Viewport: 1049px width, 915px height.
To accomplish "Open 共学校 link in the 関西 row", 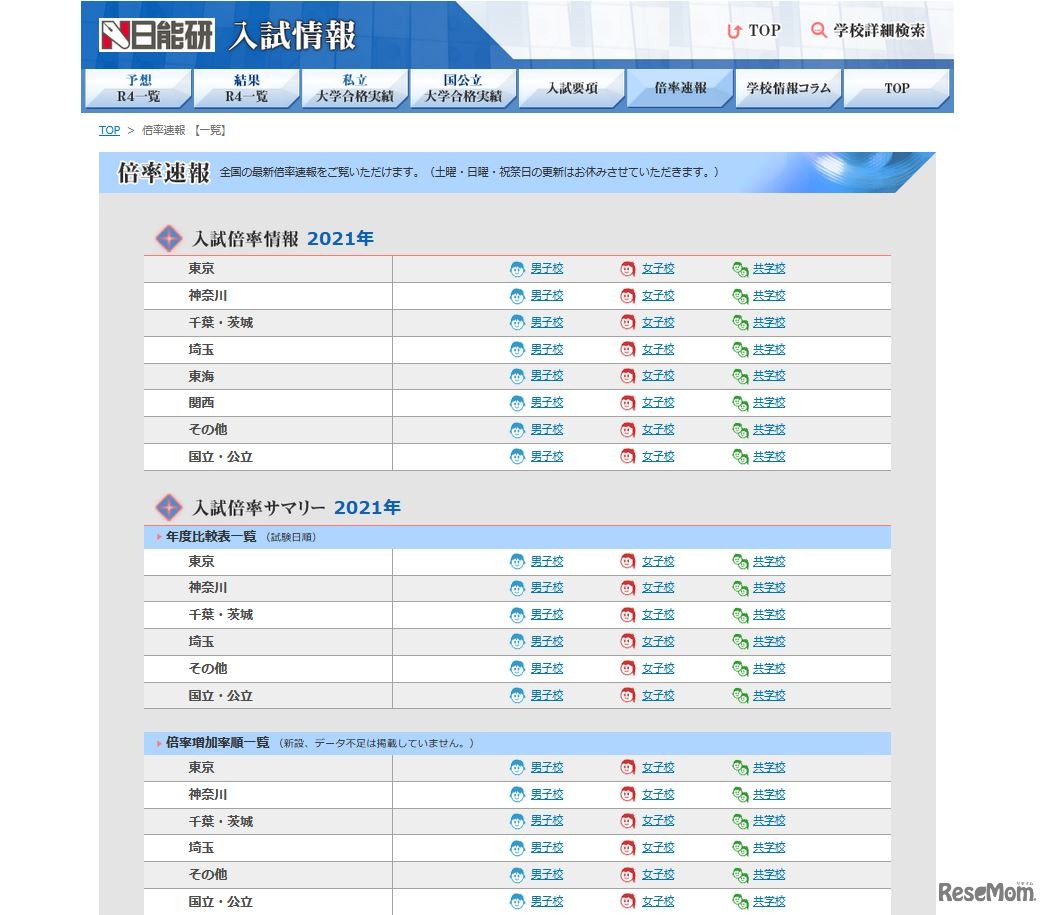I will pos(769,402).
